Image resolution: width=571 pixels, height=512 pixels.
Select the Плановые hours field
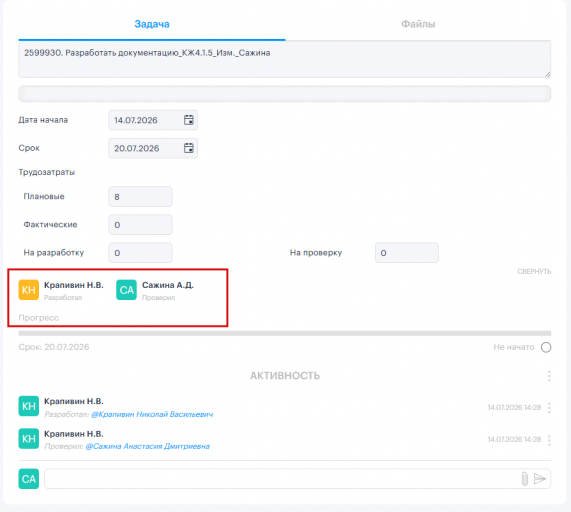tap(140, 197)
